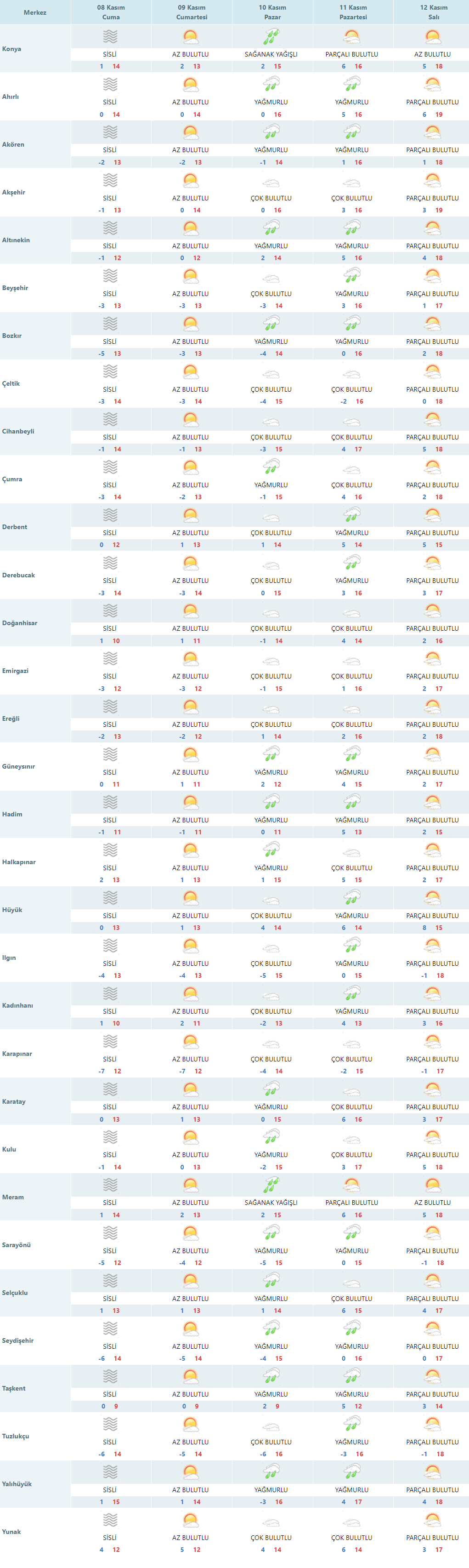The image size is (469, 1568).
Task: Open the Beyşehir district row label
Action: [15, 288]
